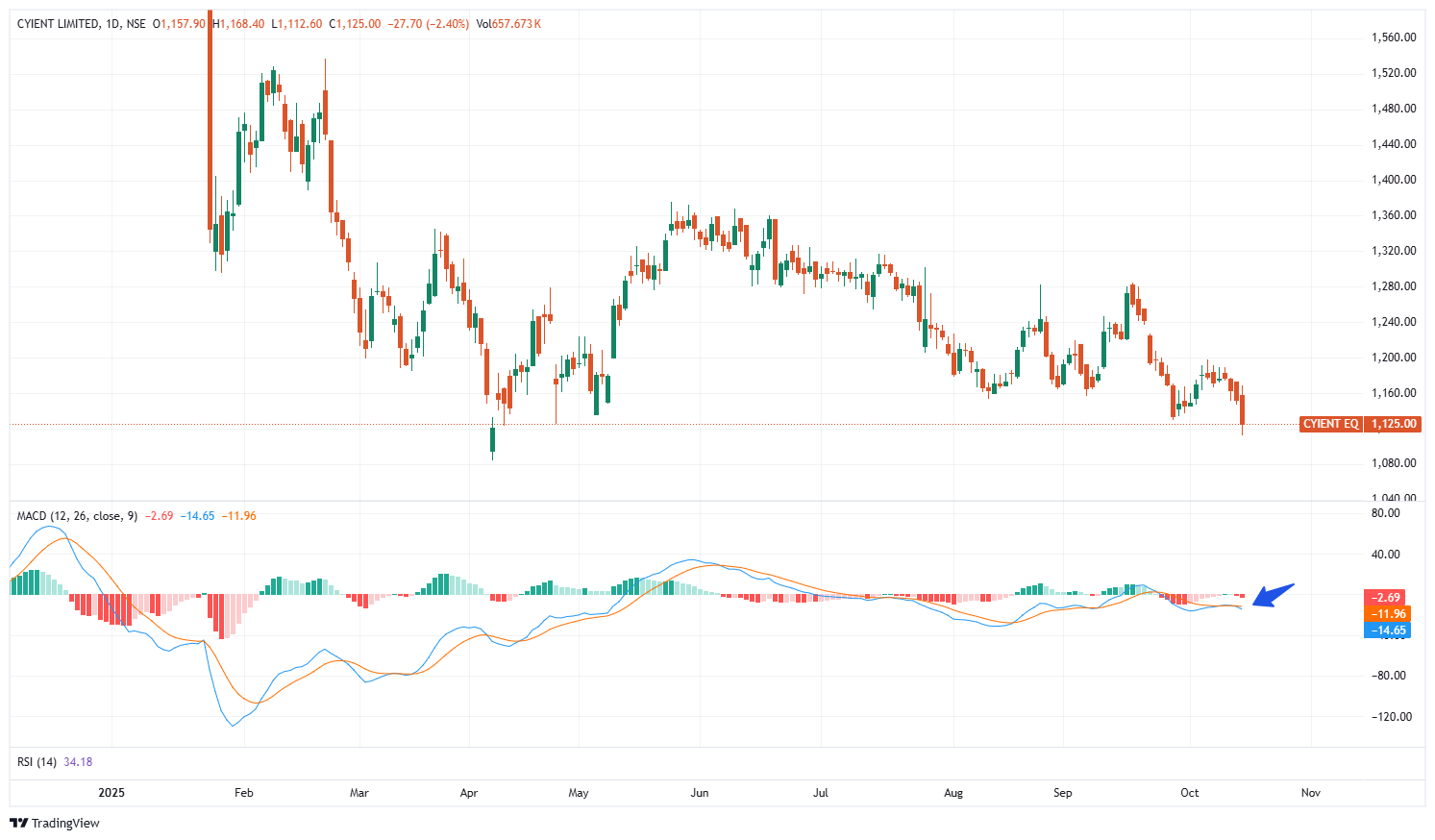Viewport: 1435px width, 840px height.
Task: Click the CYIENT LIMITED symbol title
Action: (58, 23)
